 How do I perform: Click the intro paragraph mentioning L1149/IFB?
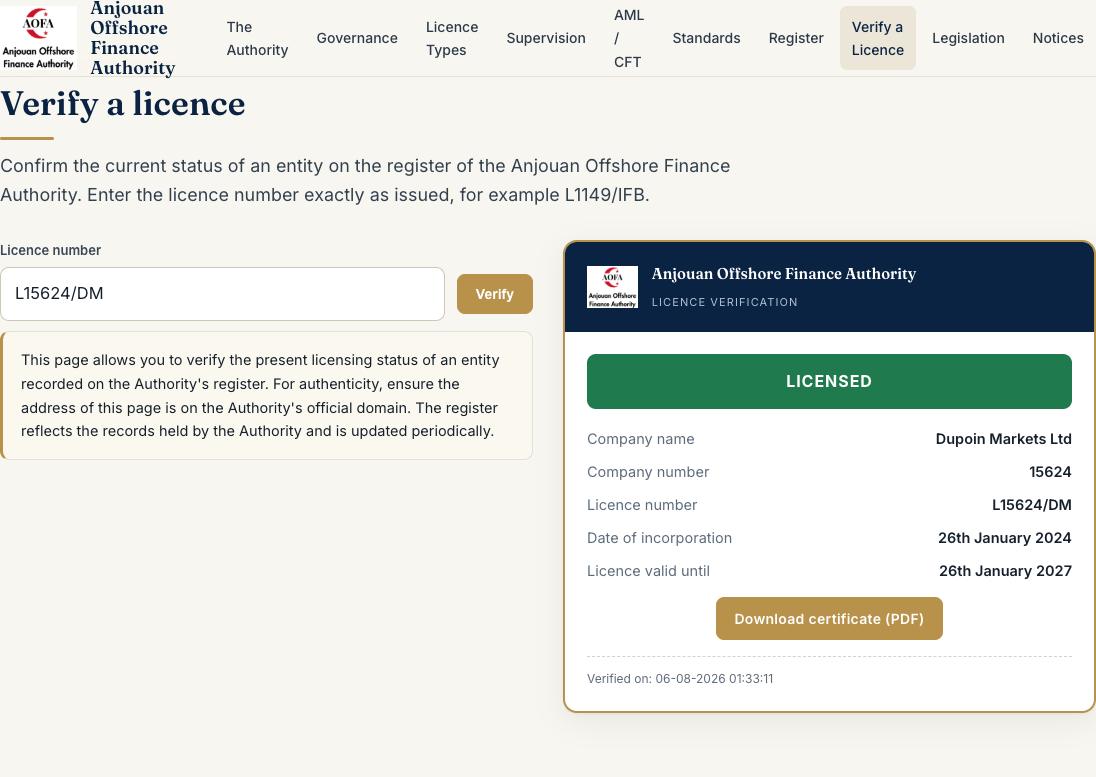pos(365,180)
